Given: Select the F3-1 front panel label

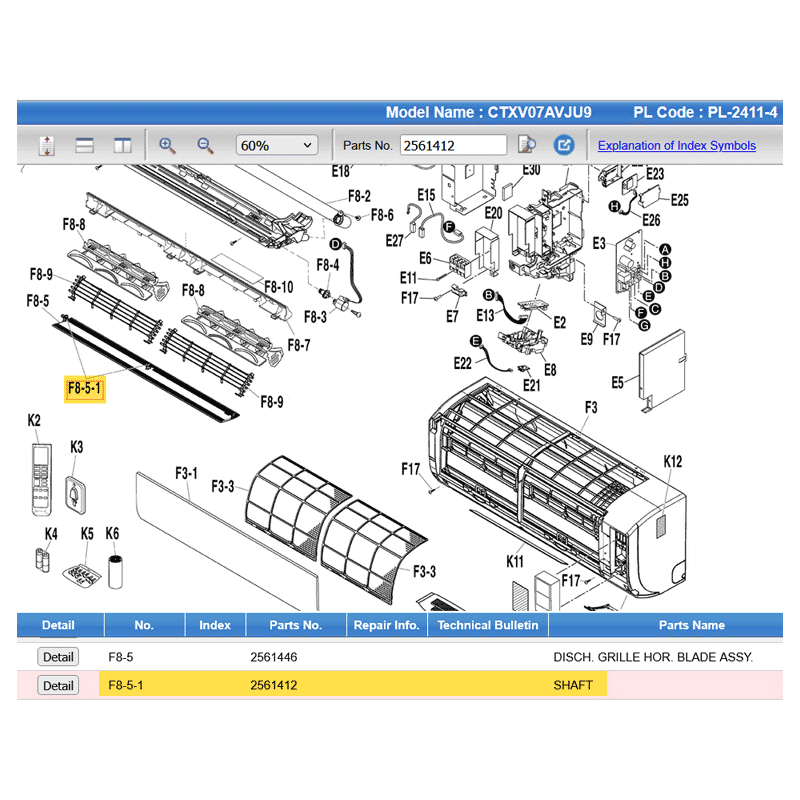Looking at the screenshot, I should [186, 472].
